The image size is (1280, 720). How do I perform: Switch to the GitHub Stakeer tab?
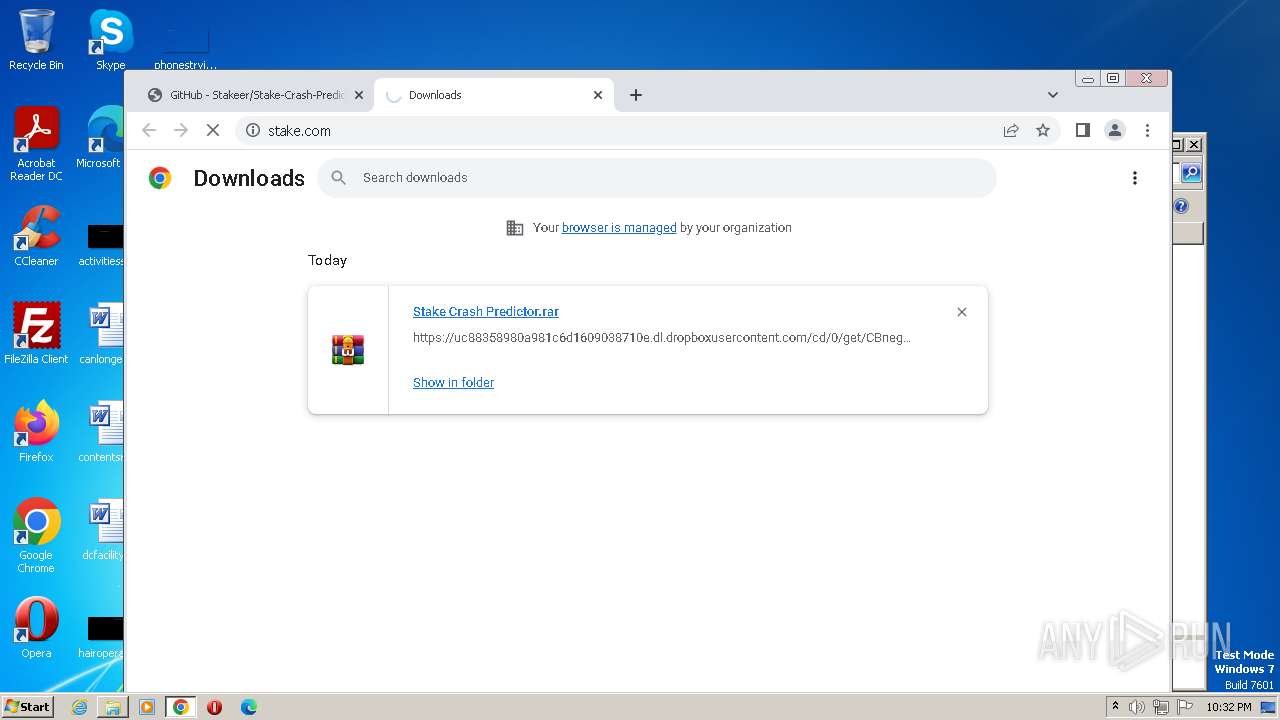[x=246, y=95]
